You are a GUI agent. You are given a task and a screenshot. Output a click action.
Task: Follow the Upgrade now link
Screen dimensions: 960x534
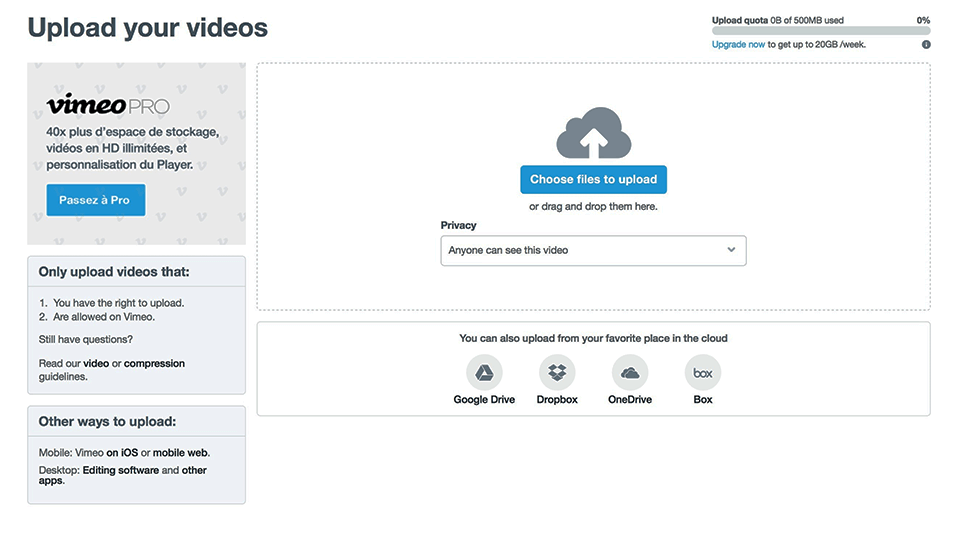tap(738, 45)
